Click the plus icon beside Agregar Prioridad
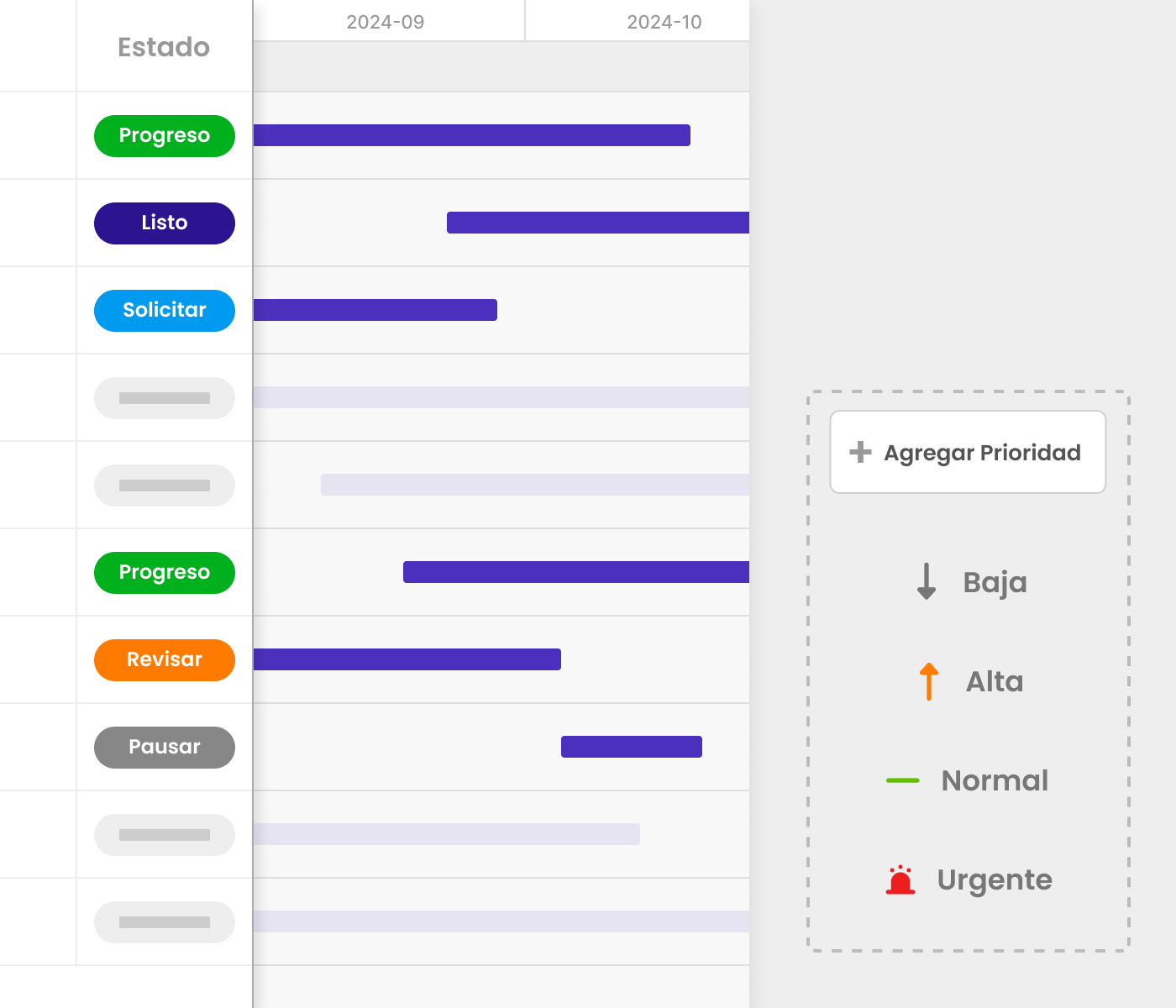The height and width of the screenshot is (1008, 1176). (x=860, y=452)
